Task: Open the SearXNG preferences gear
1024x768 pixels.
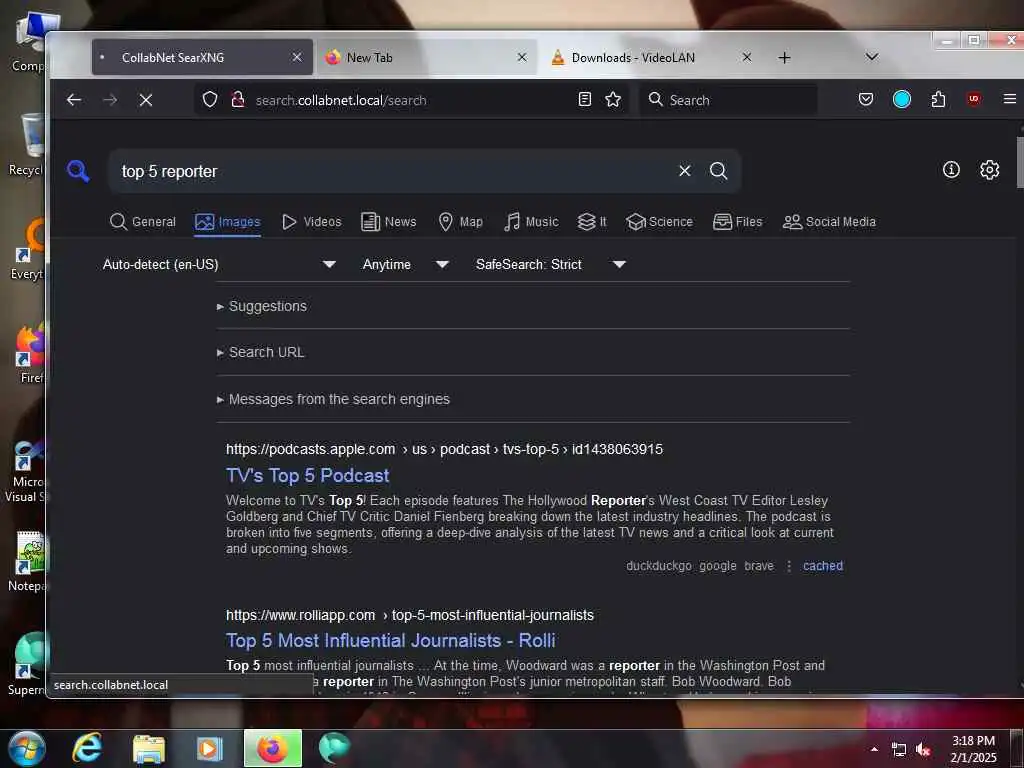Action: click(989, 170)
